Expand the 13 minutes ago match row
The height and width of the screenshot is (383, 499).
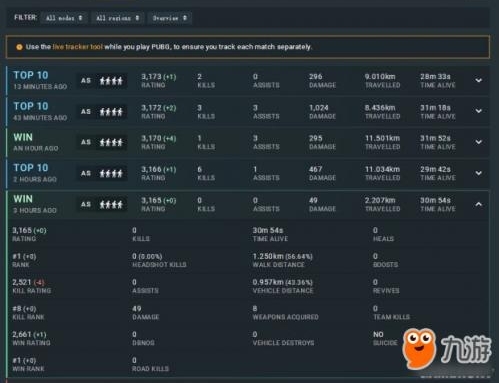[478, 80]
